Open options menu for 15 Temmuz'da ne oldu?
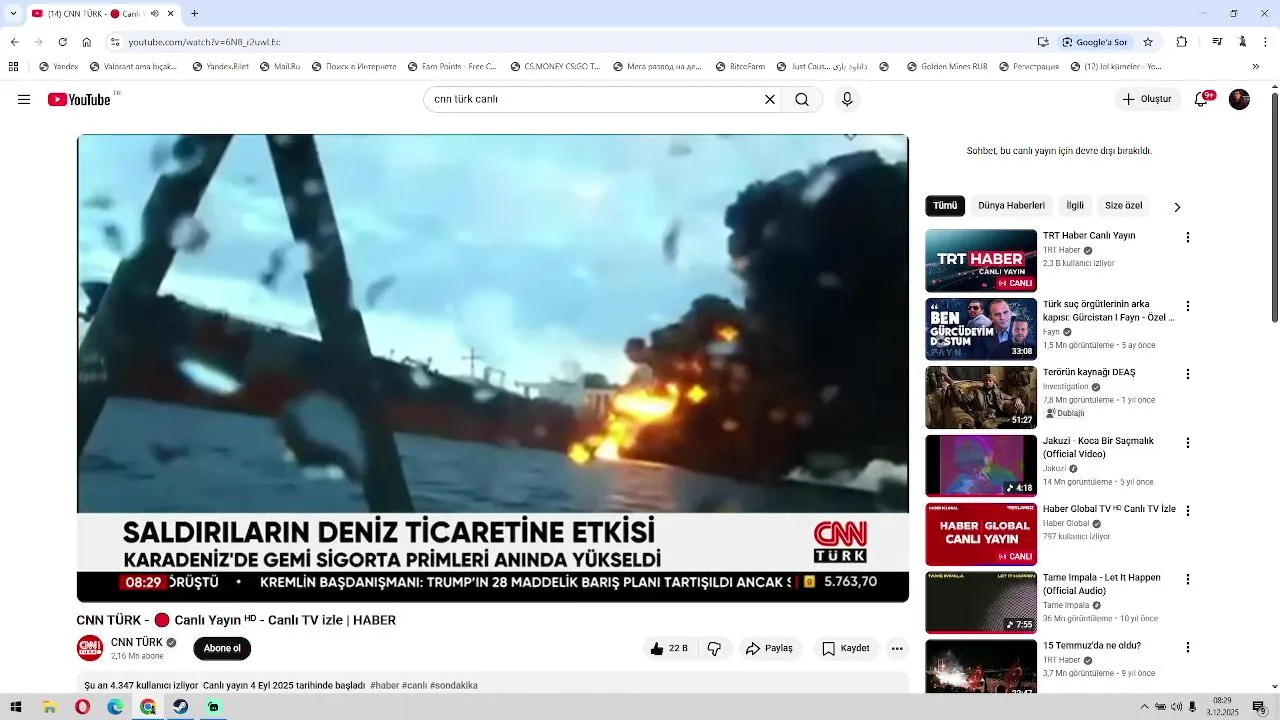Screen dimensions: 1280x720 (x=1188, y=647)
